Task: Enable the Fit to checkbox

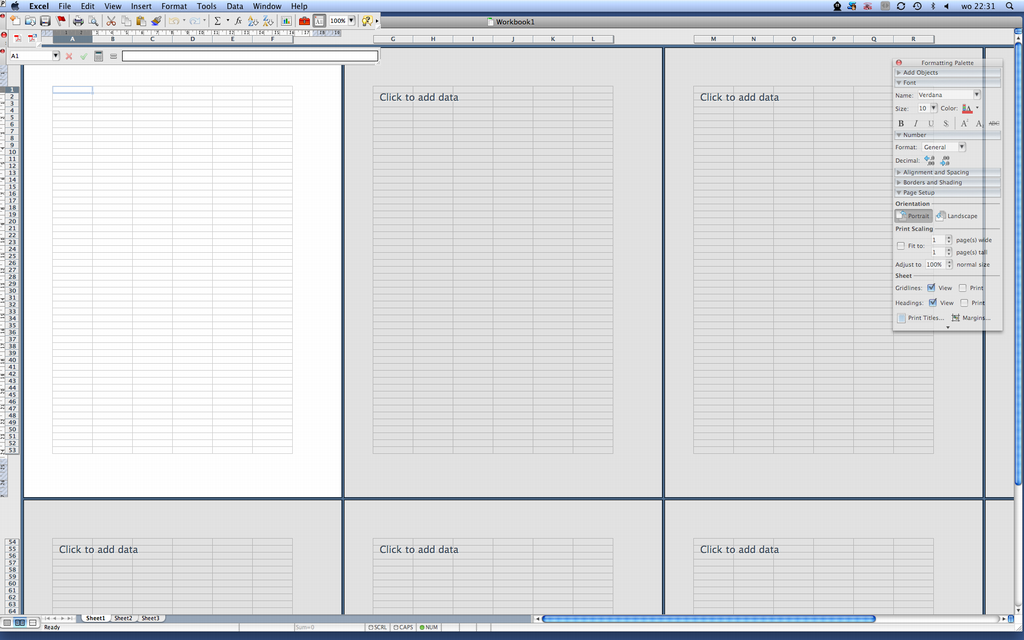Action: 901,246
